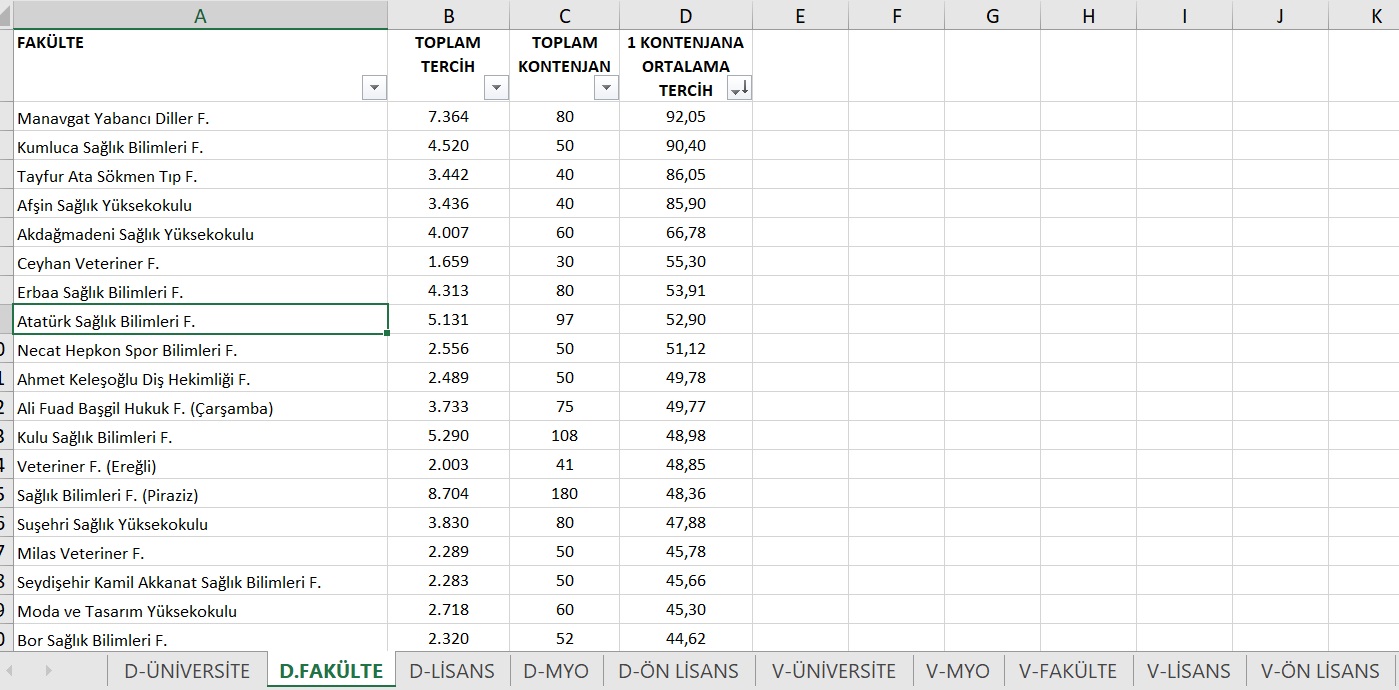Switch to the V-ÜNİVERSİTE sheet tab
The image size is (1399, 690).
tap(833, 671)
